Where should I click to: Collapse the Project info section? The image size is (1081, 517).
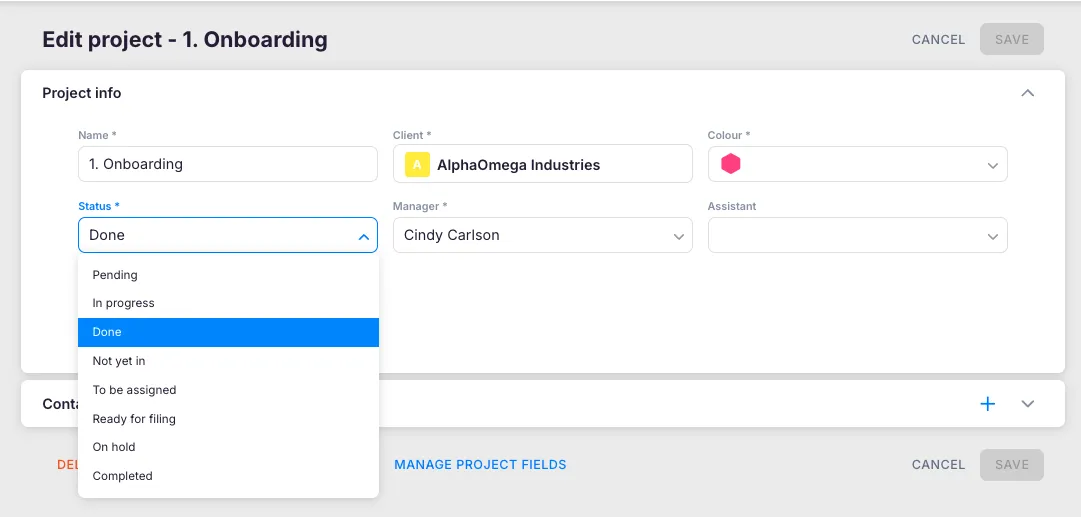coord(1027,93)
